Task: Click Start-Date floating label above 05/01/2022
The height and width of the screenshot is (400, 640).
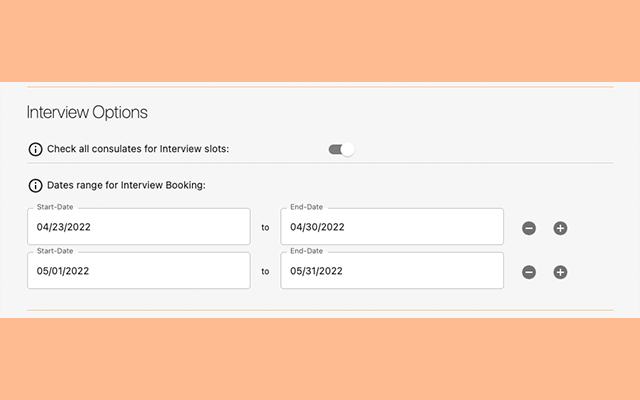Action: (x=54, y=252)
